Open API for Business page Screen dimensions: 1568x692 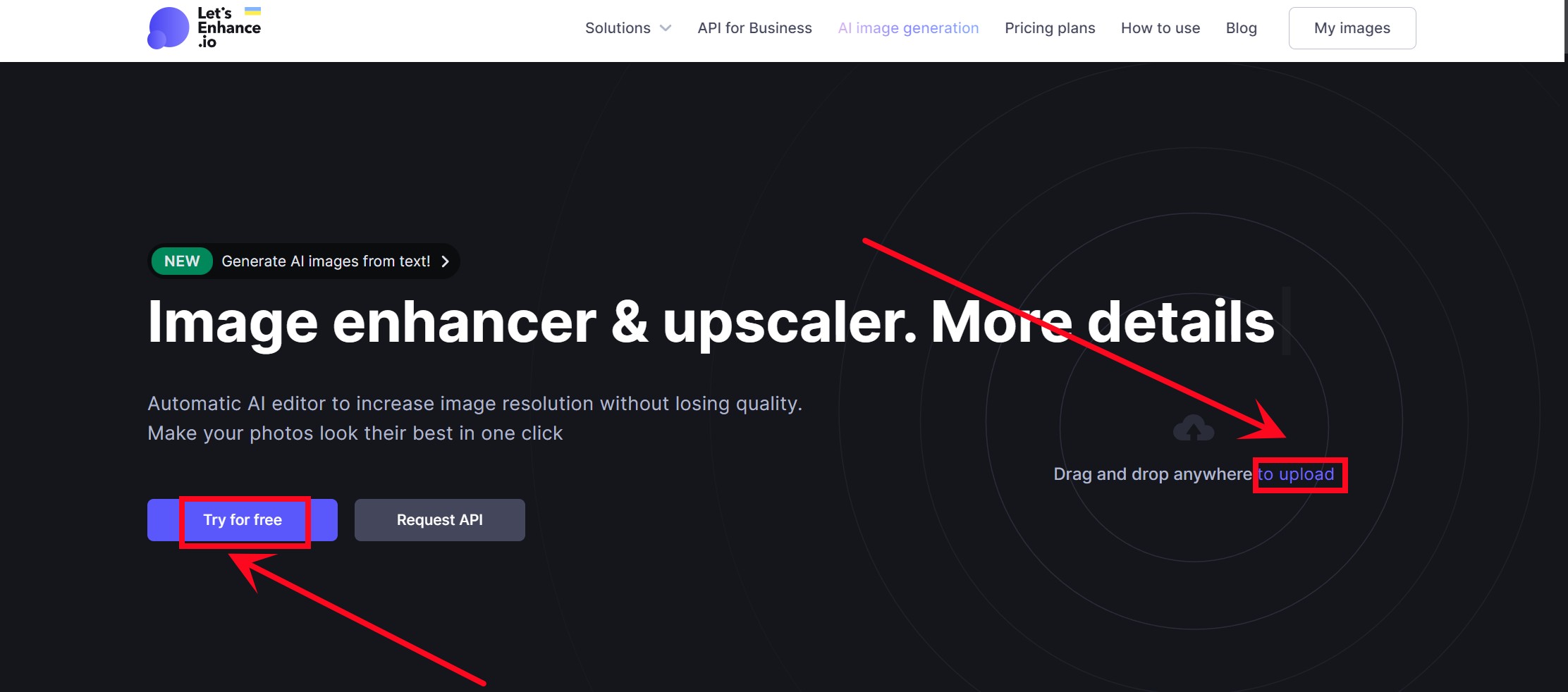tap(754, 28)
